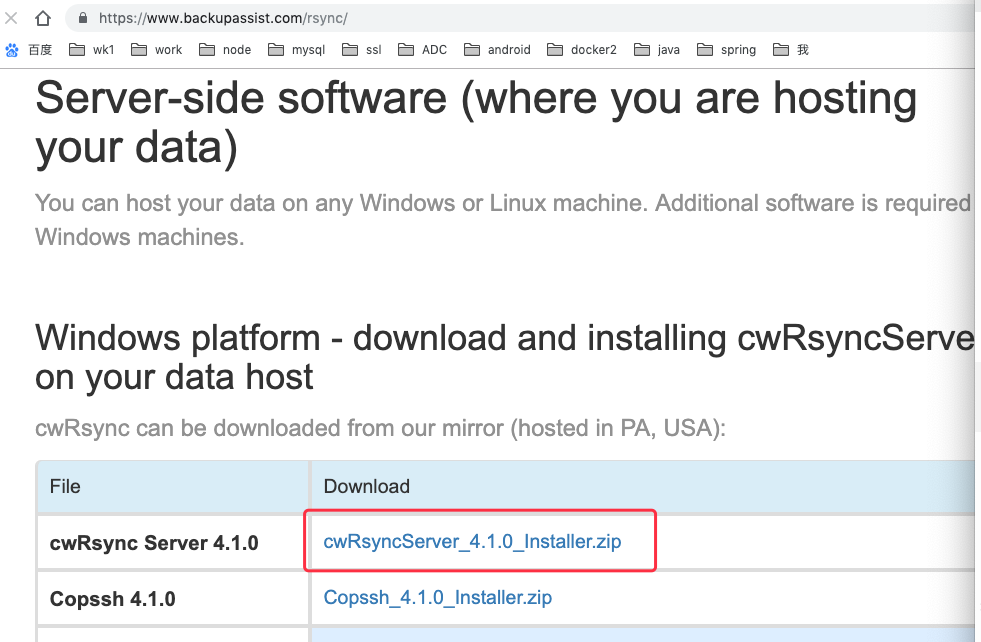
Task: Download Copssh_4.1.0_Installer.zip
Action: pos(437,597)
